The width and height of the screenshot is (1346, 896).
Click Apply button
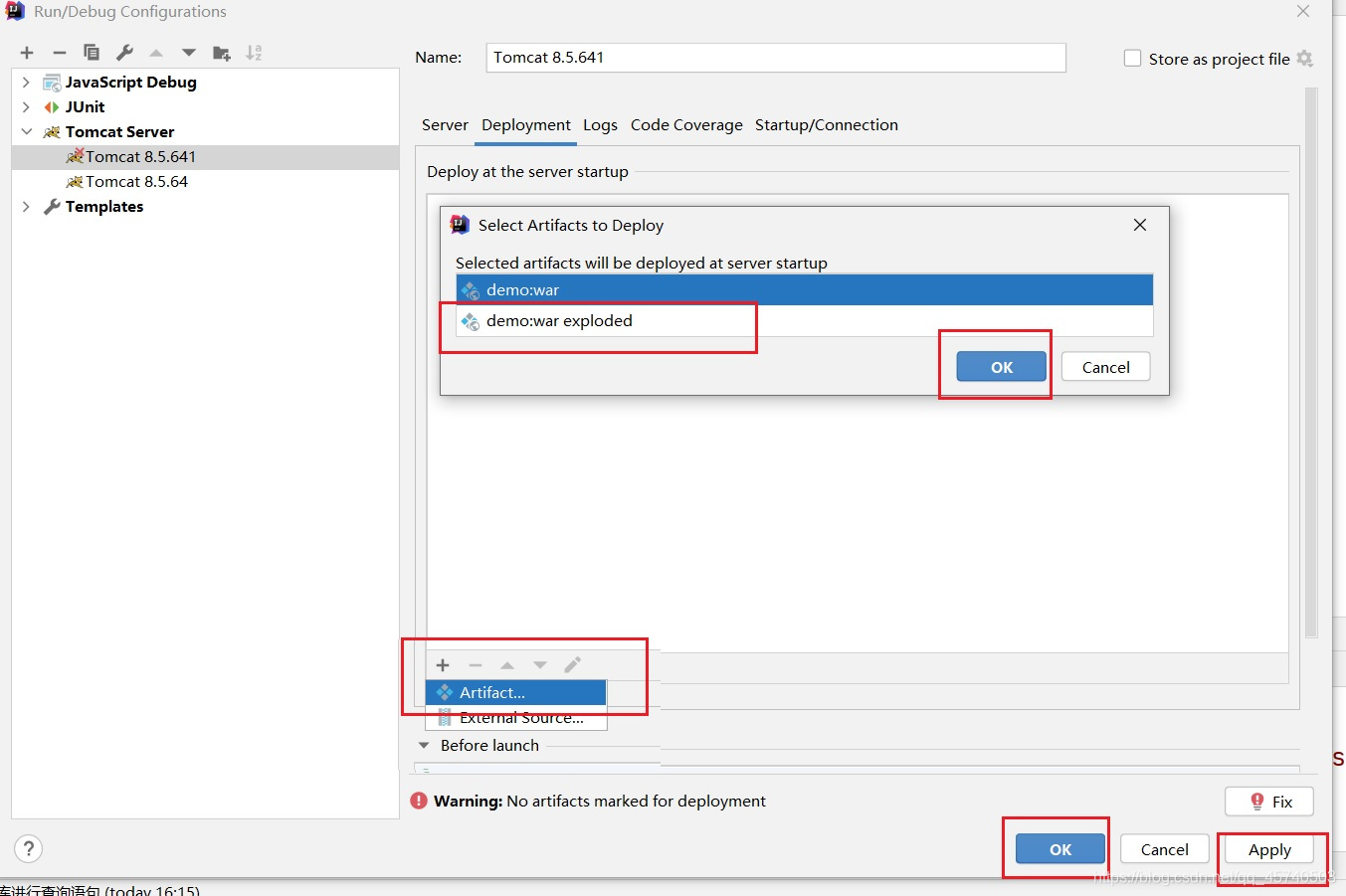pyautogui.click(x=1269, y=849)
